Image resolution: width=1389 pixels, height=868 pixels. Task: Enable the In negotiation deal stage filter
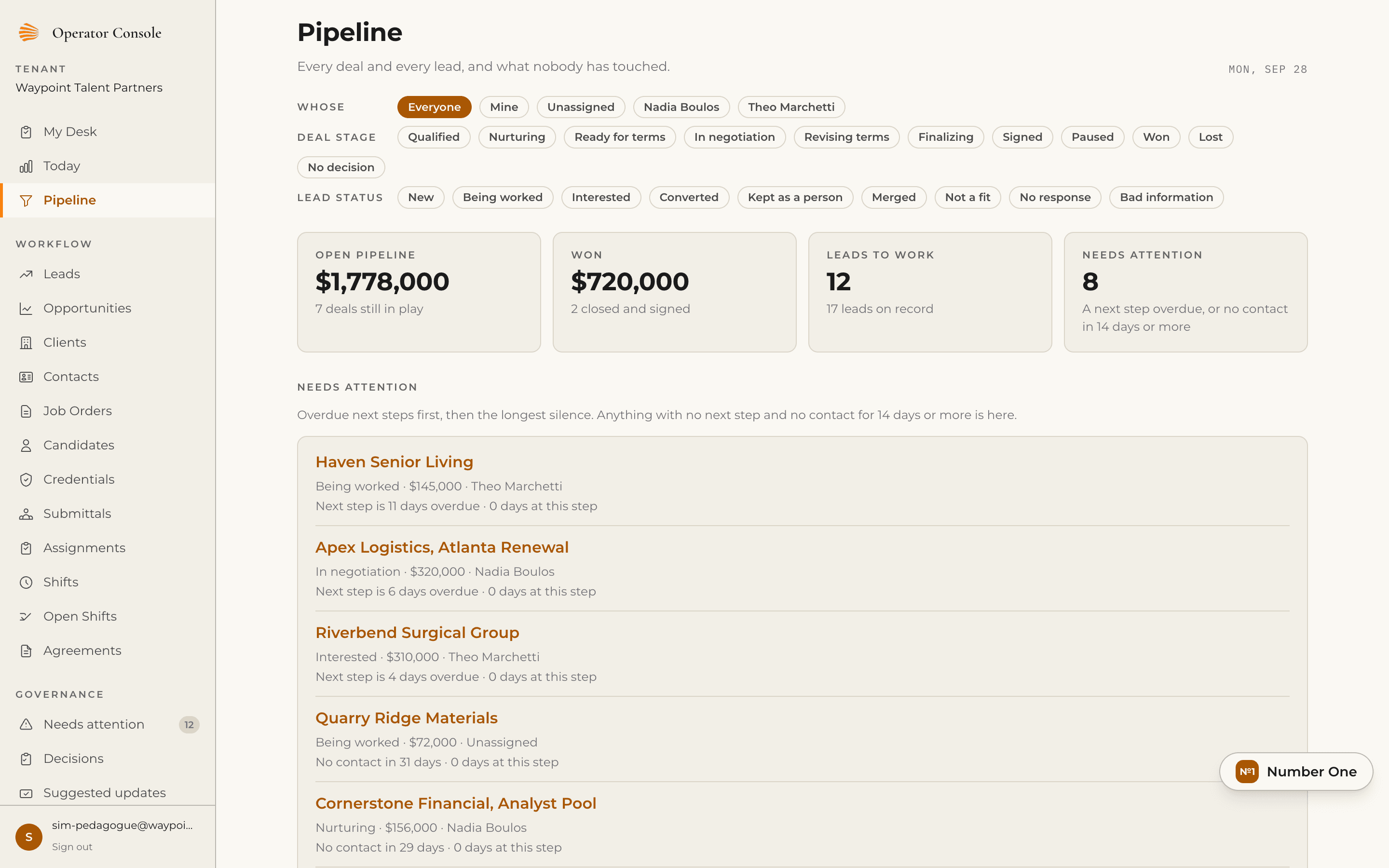pos(734,137)
